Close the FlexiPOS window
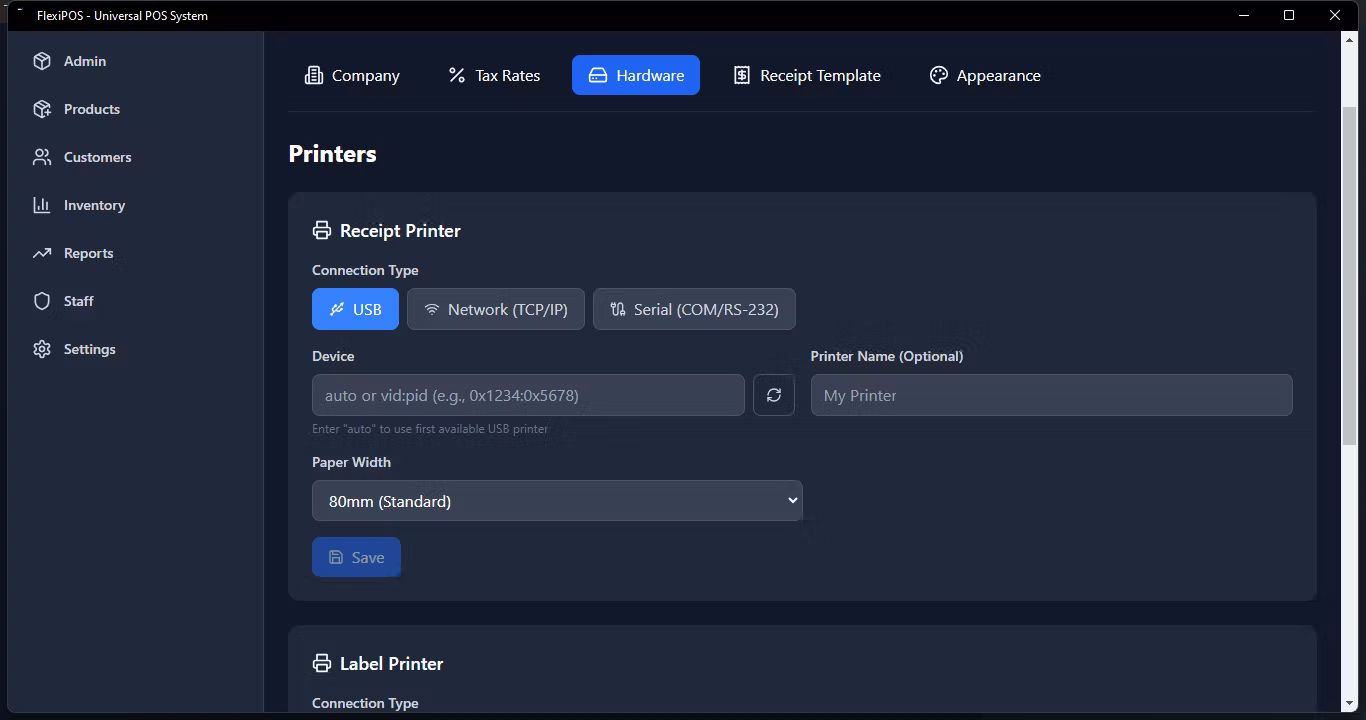Image resolution: width=1366 pixels, height=720 pixels. click(x=1335, y=15)
